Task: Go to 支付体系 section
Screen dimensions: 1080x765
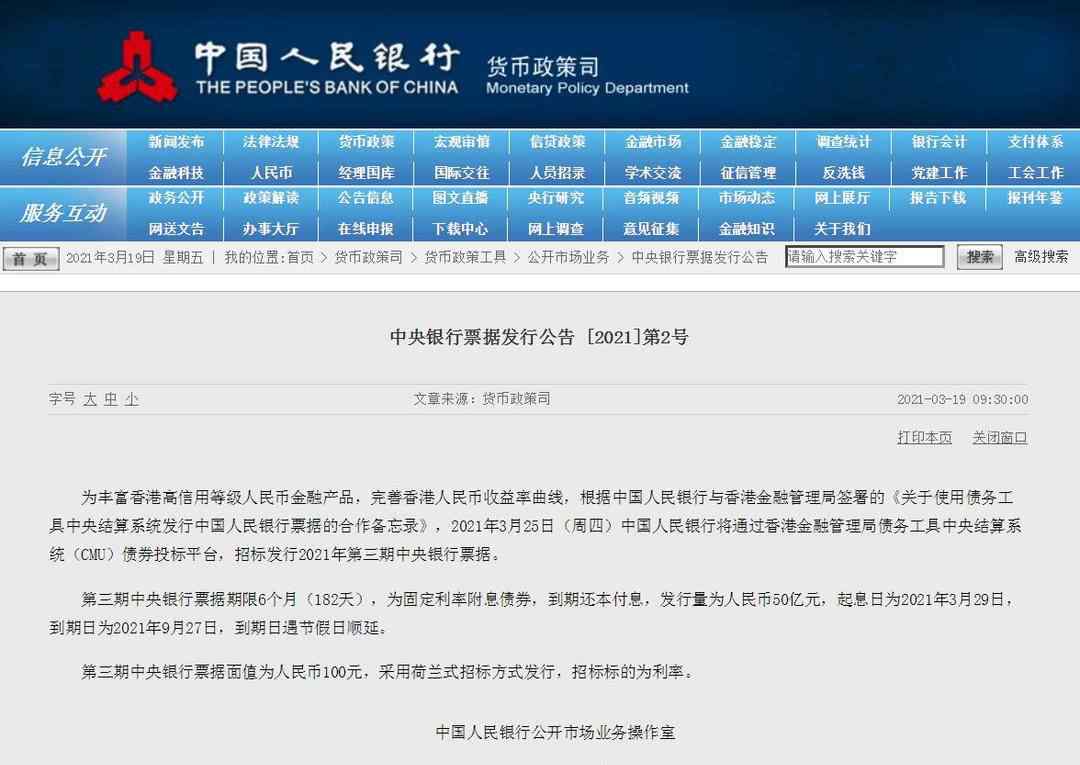Action: (1035, 142)
